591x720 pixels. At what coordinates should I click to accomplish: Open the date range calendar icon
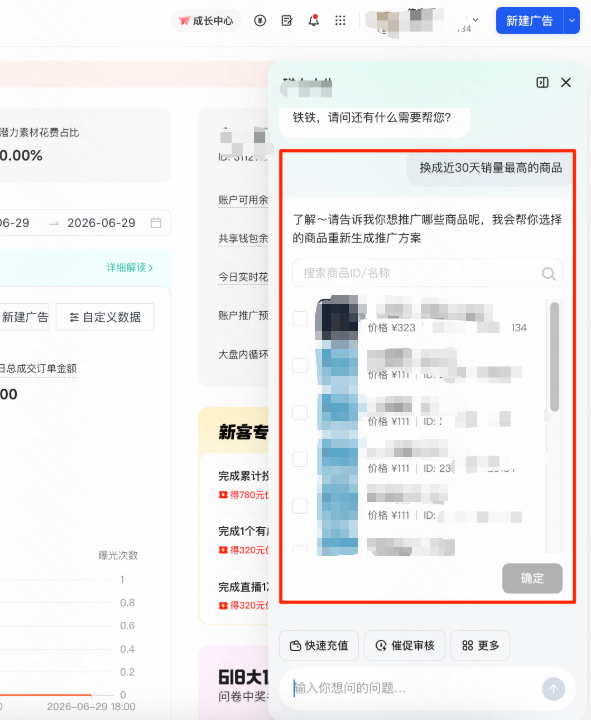point(156,223)
